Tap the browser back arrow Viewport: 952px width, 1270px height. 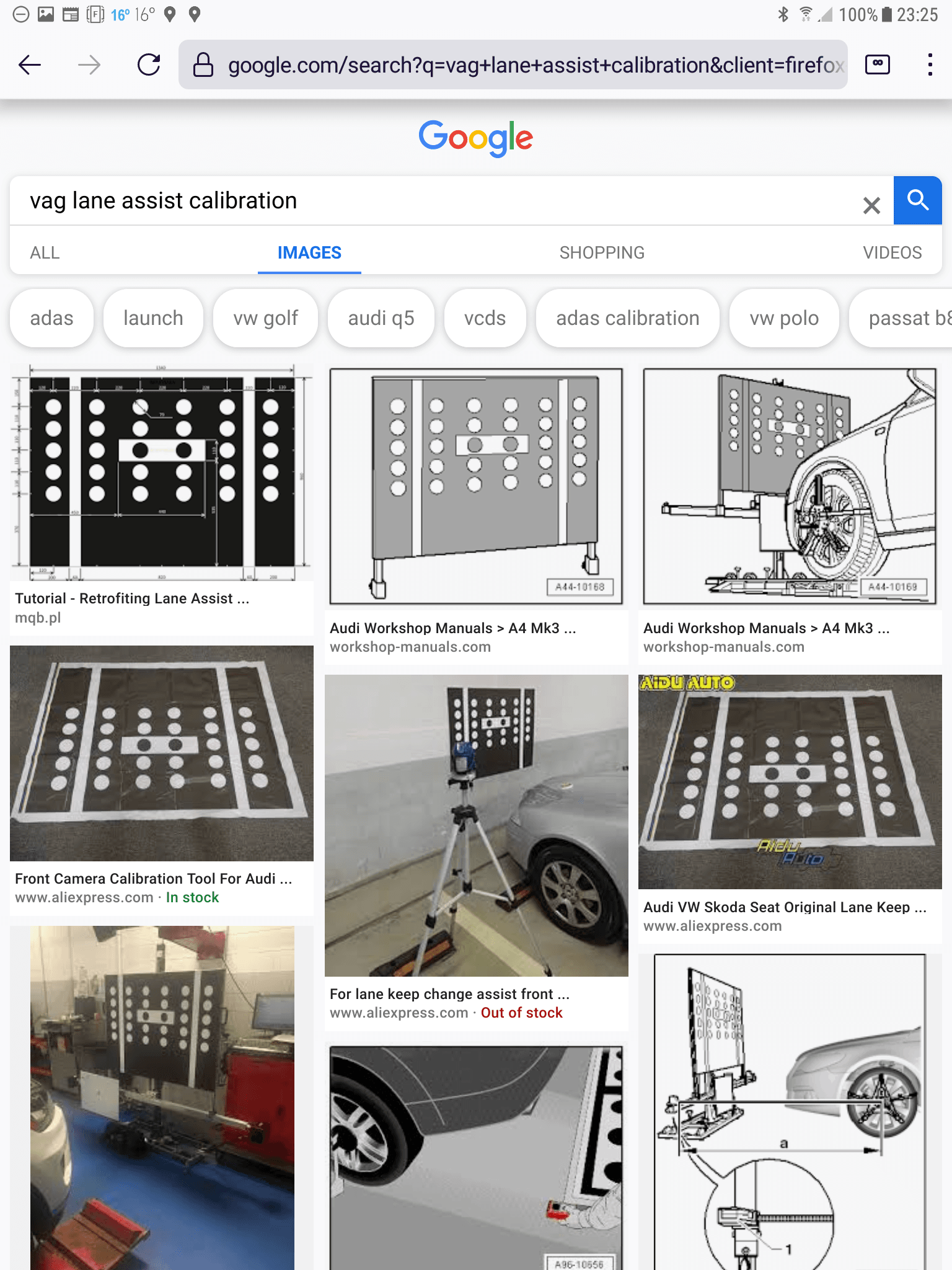[30, 64]
